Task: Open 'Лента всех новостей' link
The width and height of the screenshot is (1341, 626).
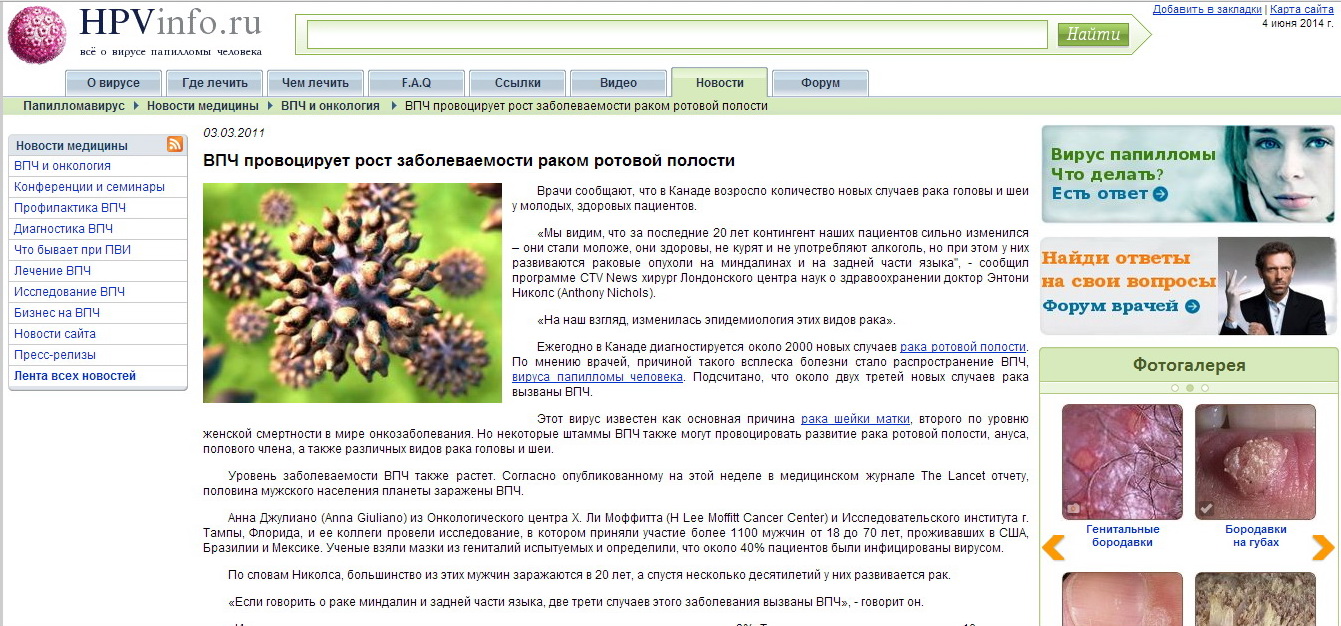Action: click(x=75, y=376)
